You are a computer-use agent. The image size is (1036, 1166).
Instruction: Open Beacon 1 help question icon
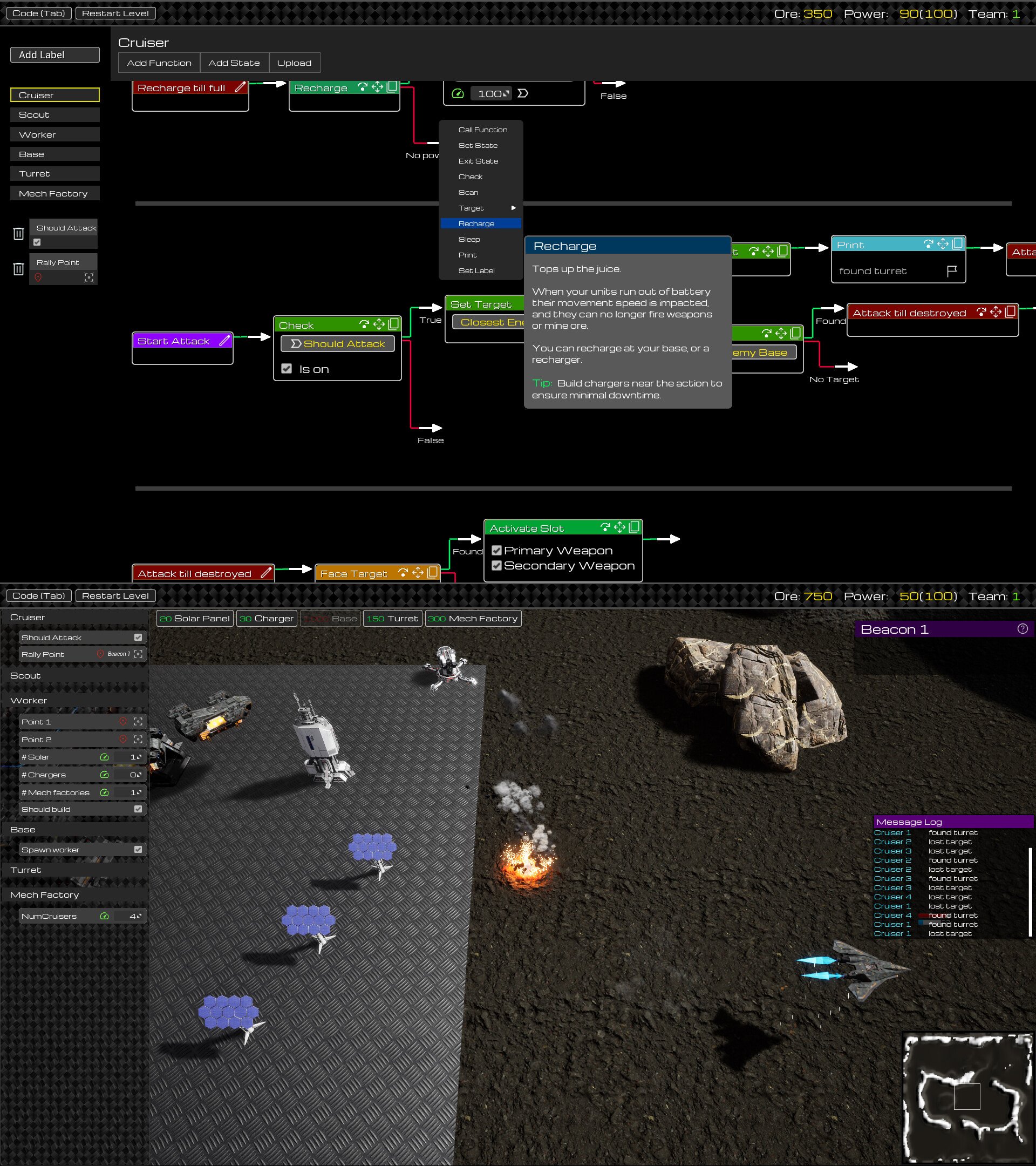point(1023,629)
